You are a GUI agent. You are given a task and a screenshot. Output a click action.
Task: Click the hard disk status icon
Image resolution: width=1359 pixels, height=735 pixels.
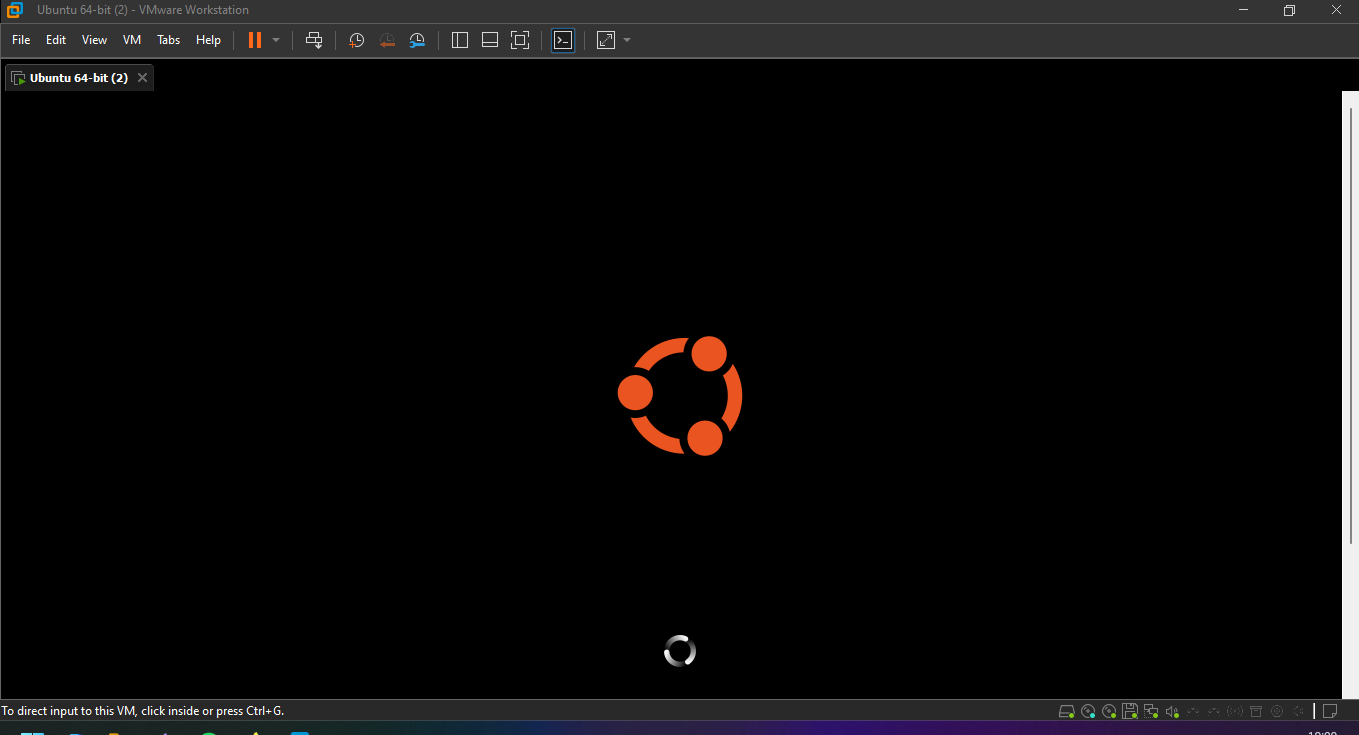point(1067,711)
